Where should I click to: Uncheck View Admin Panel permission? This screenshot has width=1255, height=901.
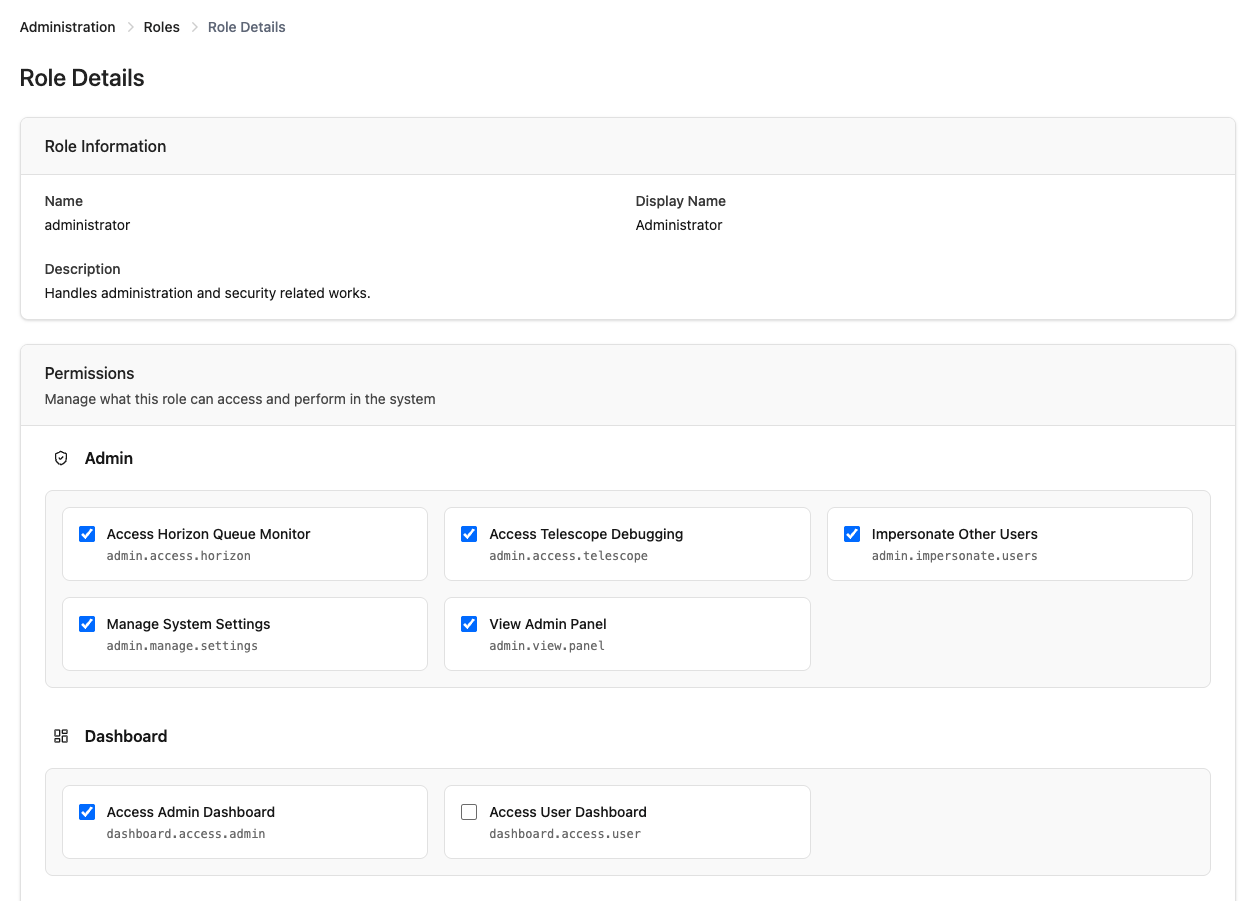tap(469, 623)
